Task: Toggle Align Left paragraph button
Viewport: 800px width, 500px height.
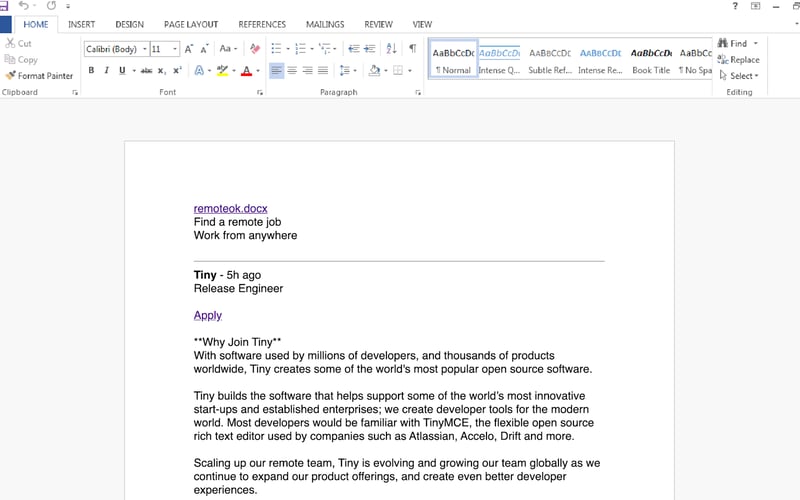Action: tap(277, 70)
